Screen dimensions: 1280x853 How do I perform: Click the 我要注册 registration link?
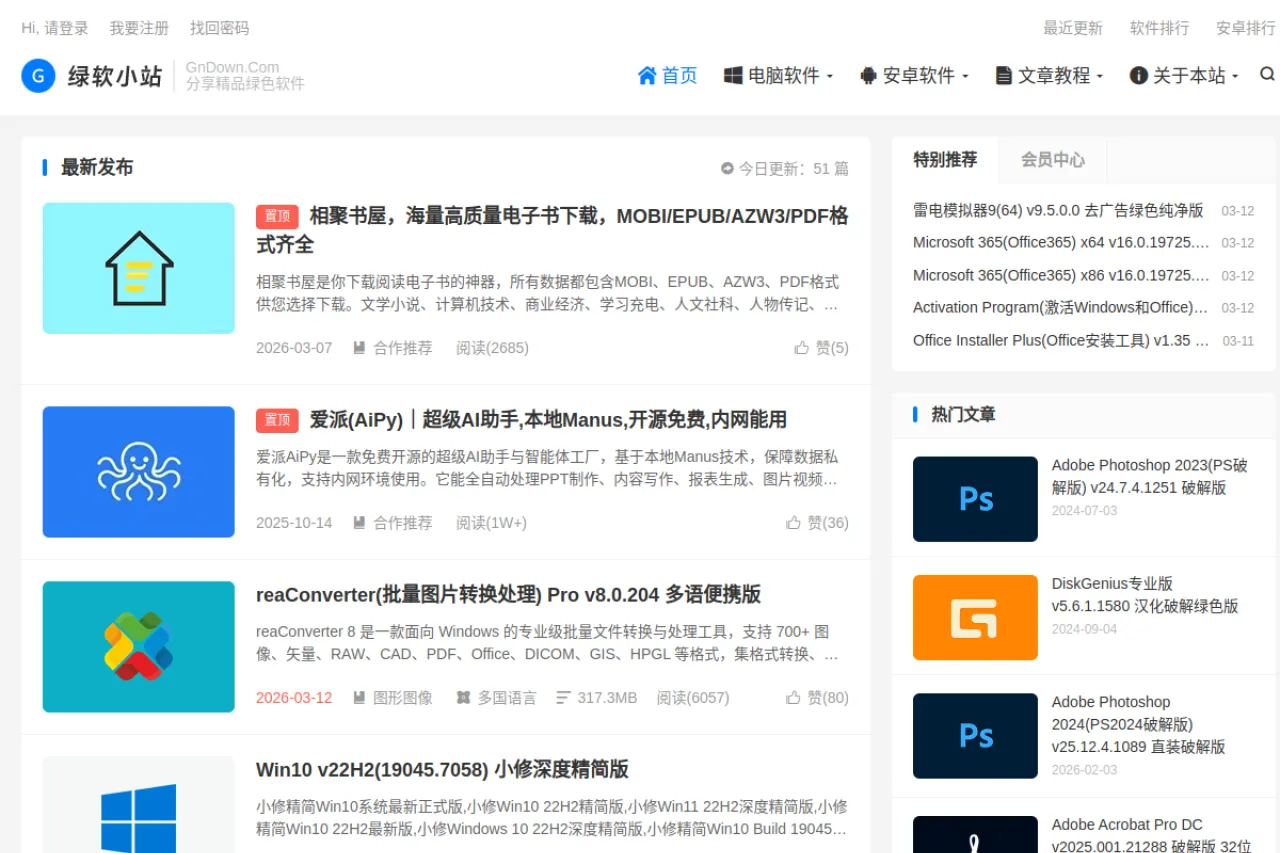(139, 28)
